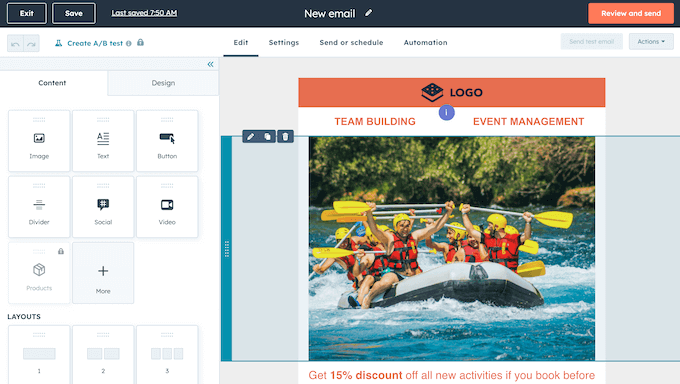
Task: Open the Settings tab
Action: pyautogui.click(x=284, y=43)
